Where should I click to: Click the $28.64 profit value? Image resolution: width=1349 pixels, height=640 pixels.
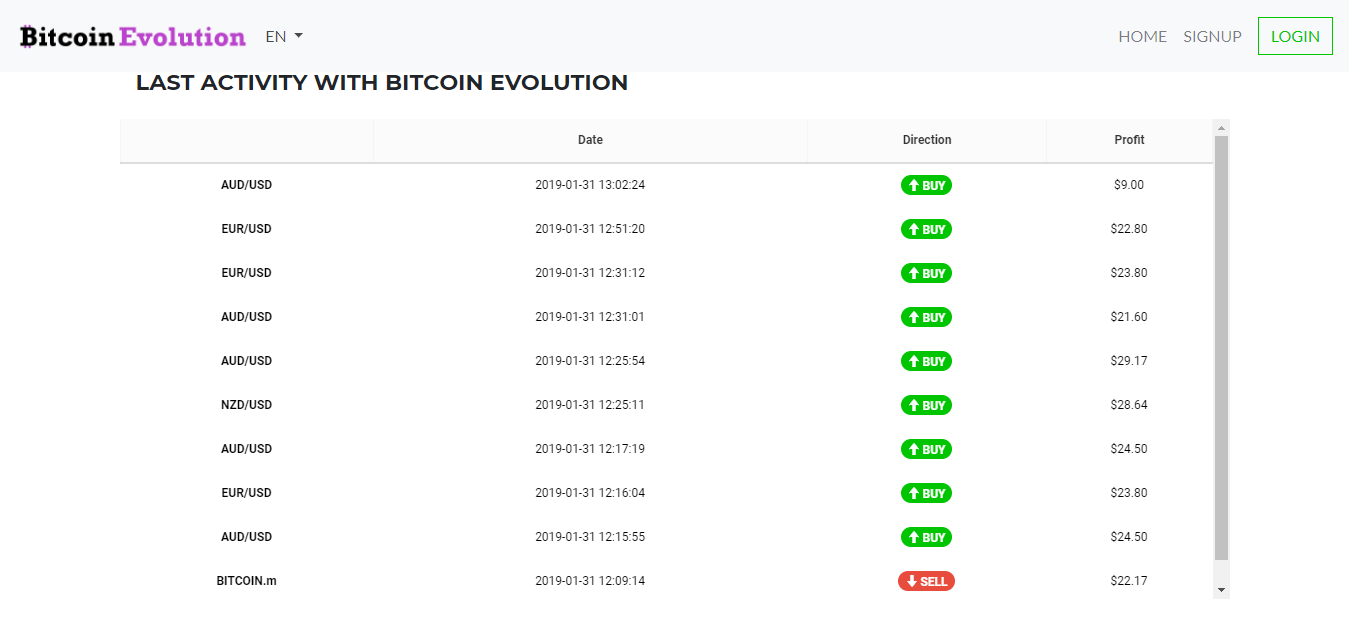[x=1129, y=405]
